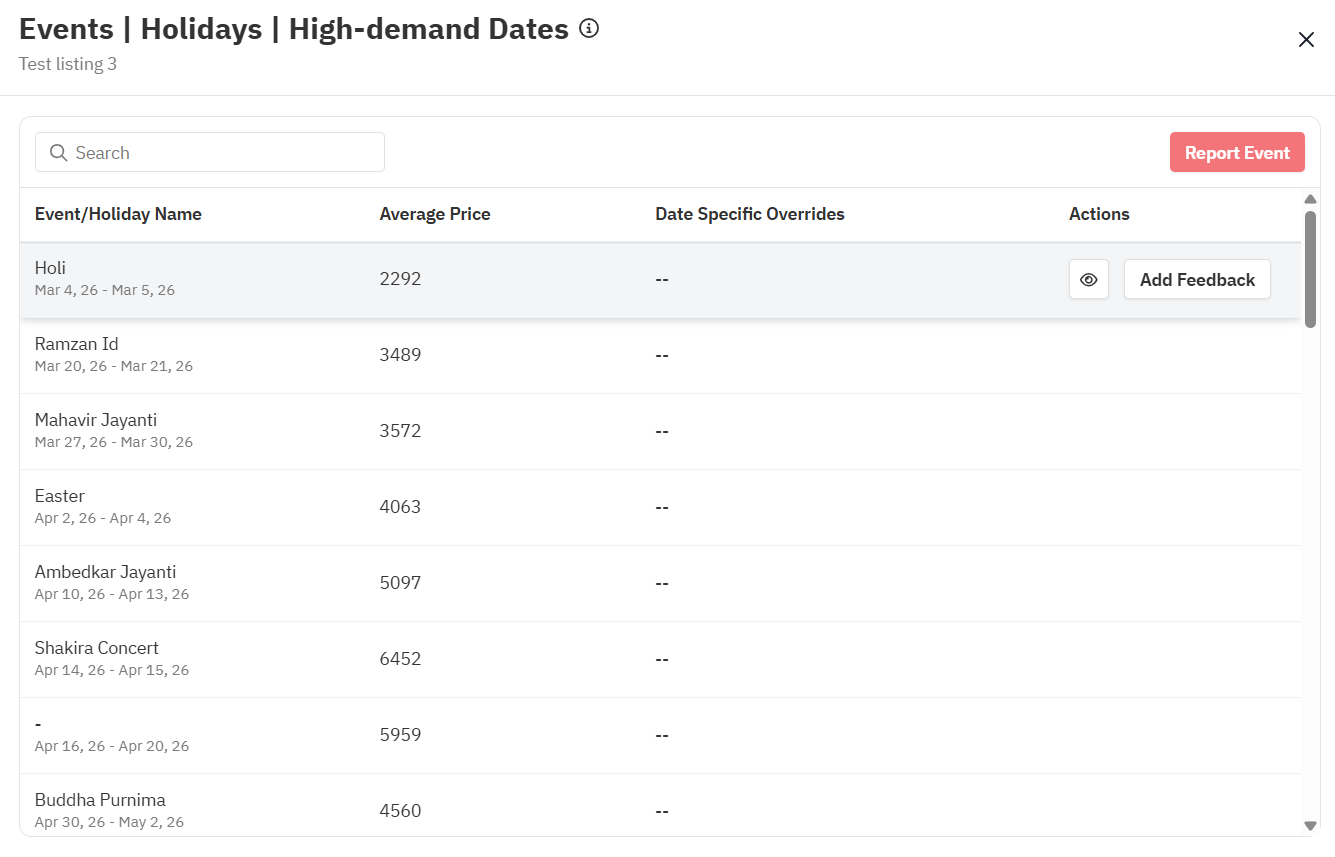
Task: Click the scrollbar up arrow
Action: 1310,199
